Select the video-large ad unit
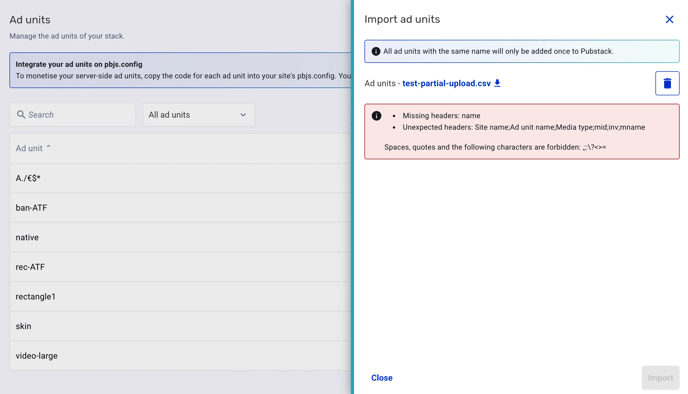This screenshot has height=394, width=688. coord(180,356)
